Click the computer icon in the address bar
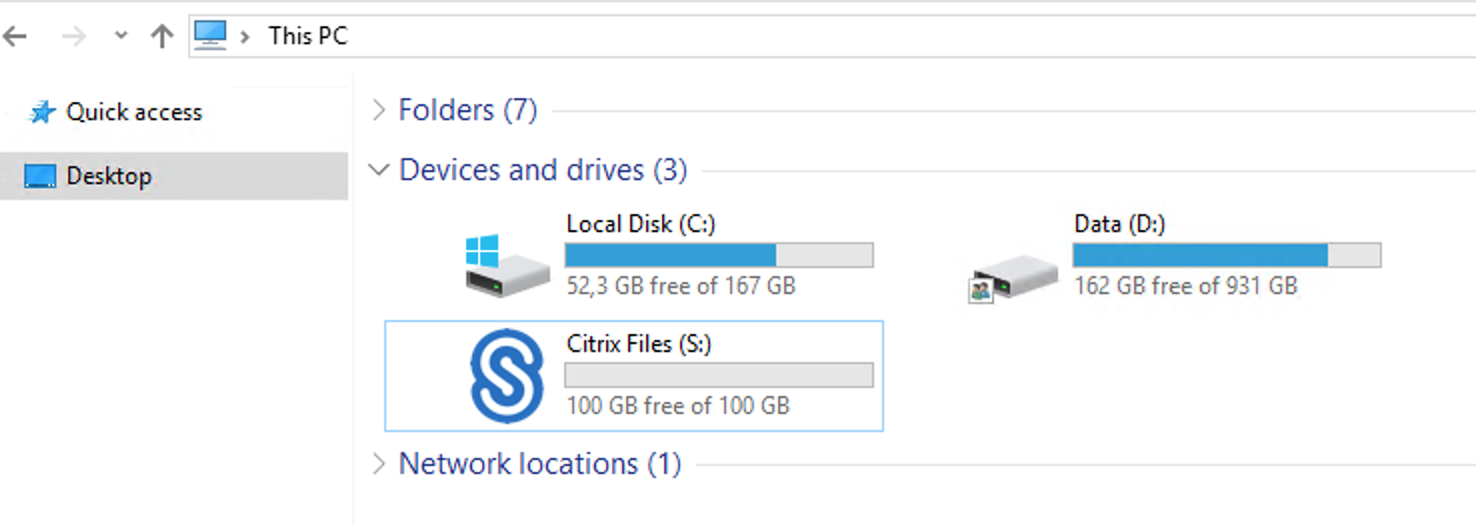The height and width of the screenshot is (526, 1476). [x=210, y=35]
